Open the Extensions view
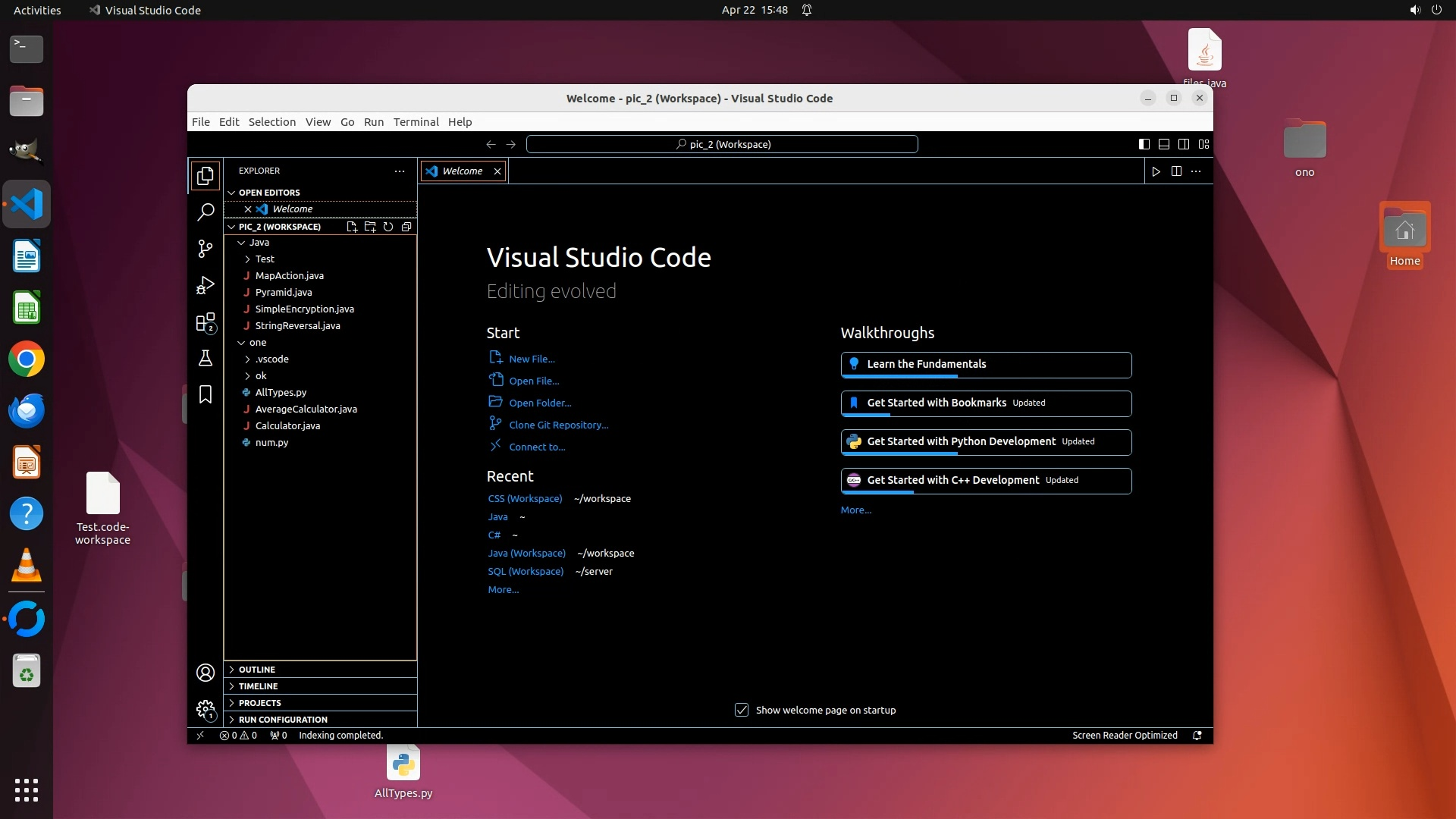This screenshot has height=819, width=1456. [x=206, y=322]
